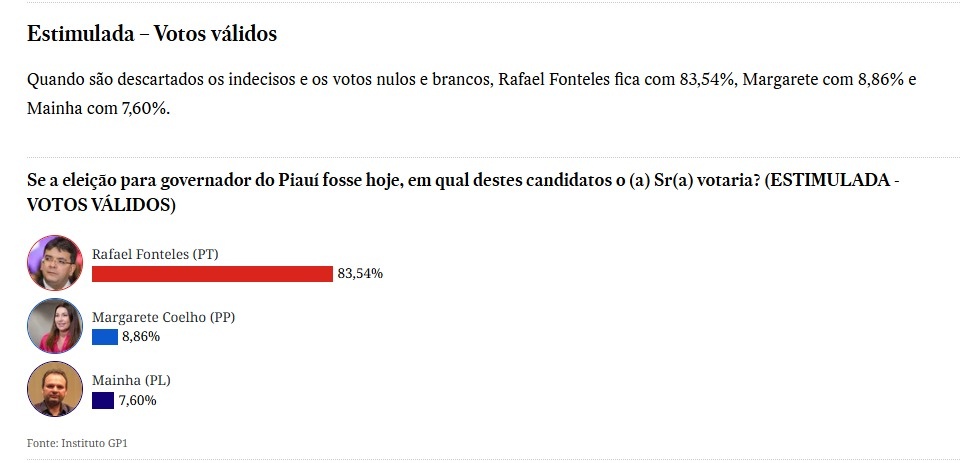This screenshot has width=976, height=463.
Task: Click the Estimulada – Votos válidos heading
Action: [x=152, y=34]
